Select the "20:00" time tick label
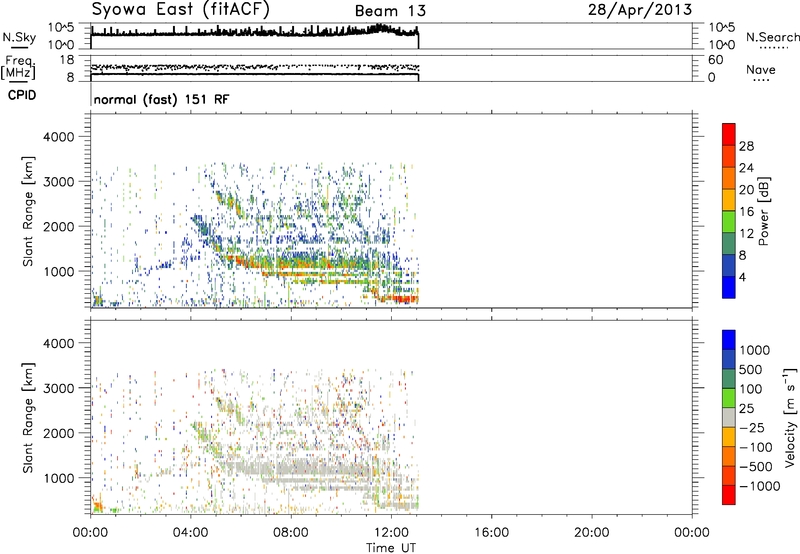This screenshot has width=800, height=554. click(x=592, y=533)
